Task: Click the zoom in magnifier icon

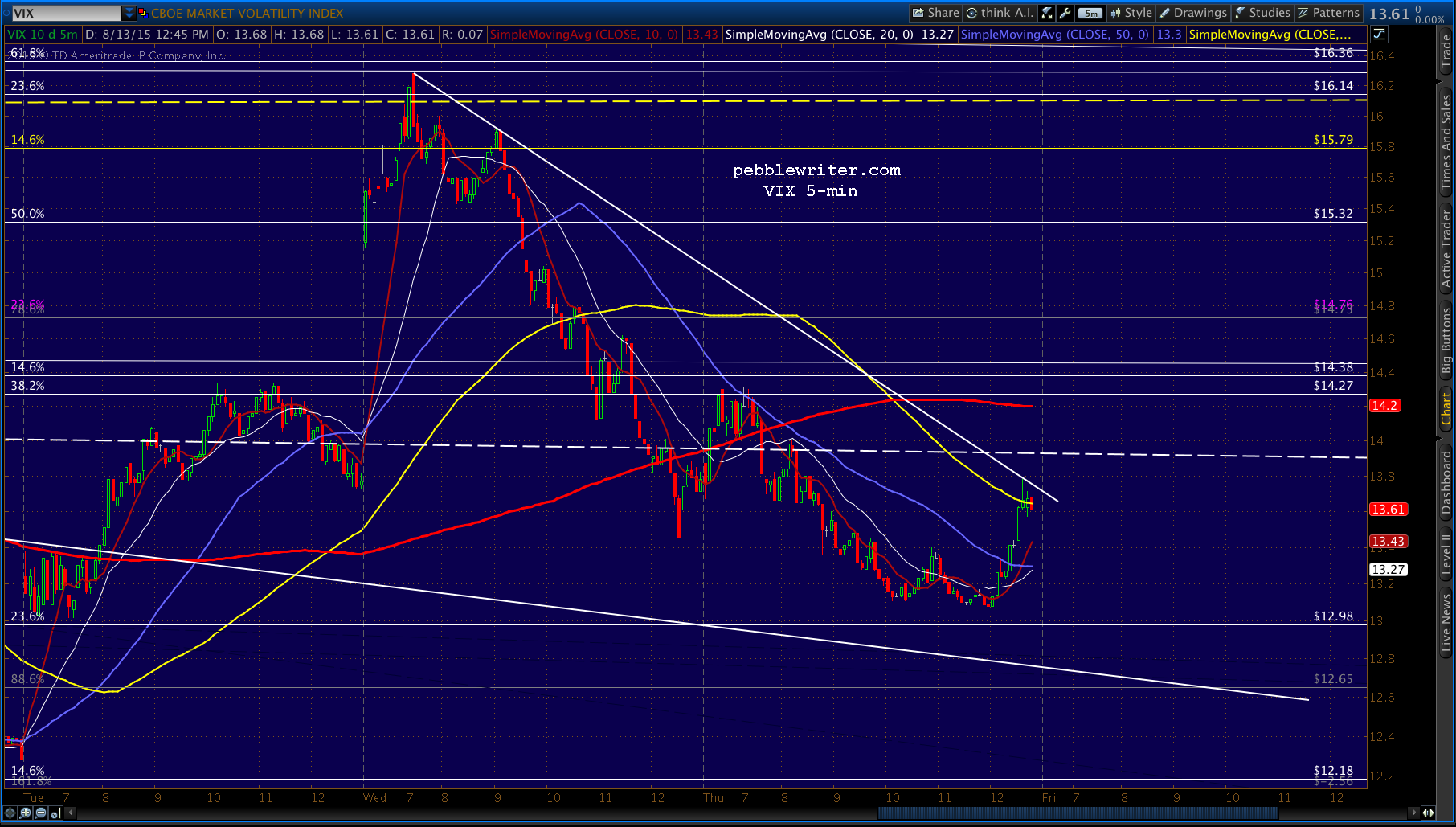Action: point(26,813)
